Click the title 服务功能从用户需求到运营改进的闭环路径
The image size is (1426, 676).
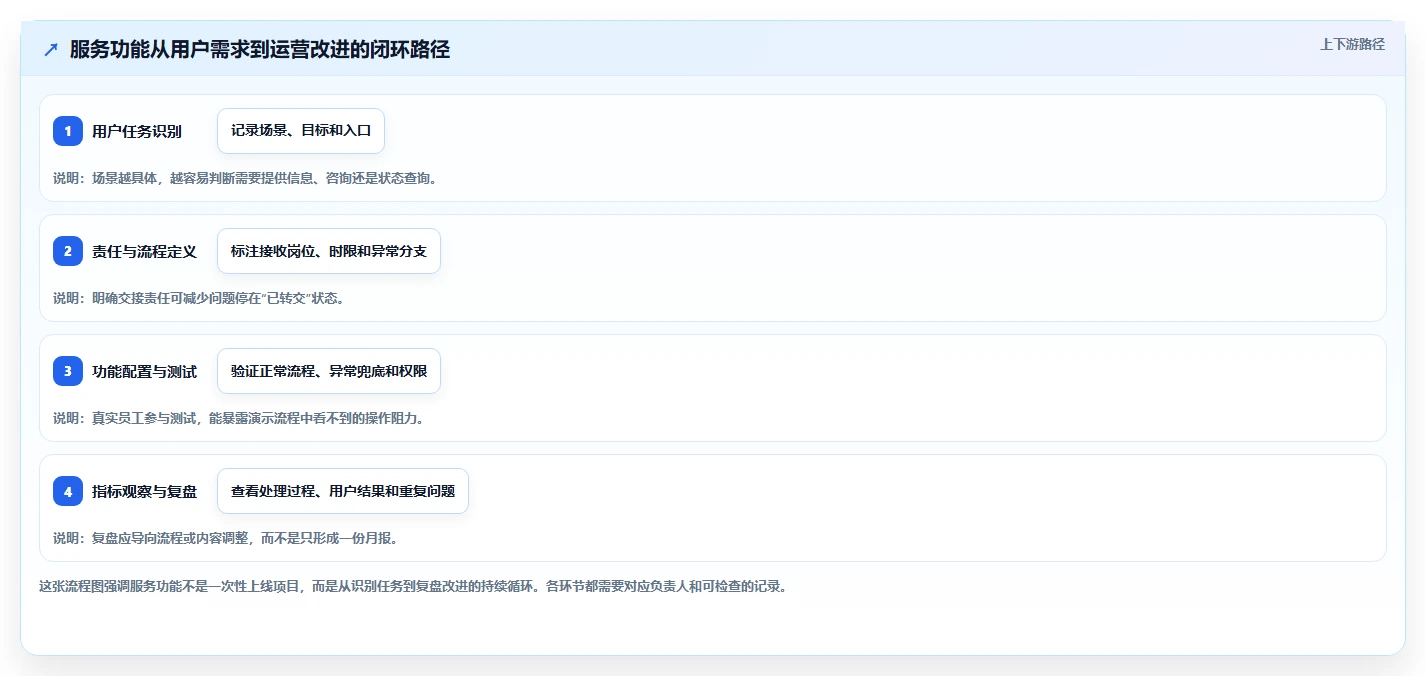[260, 49]
